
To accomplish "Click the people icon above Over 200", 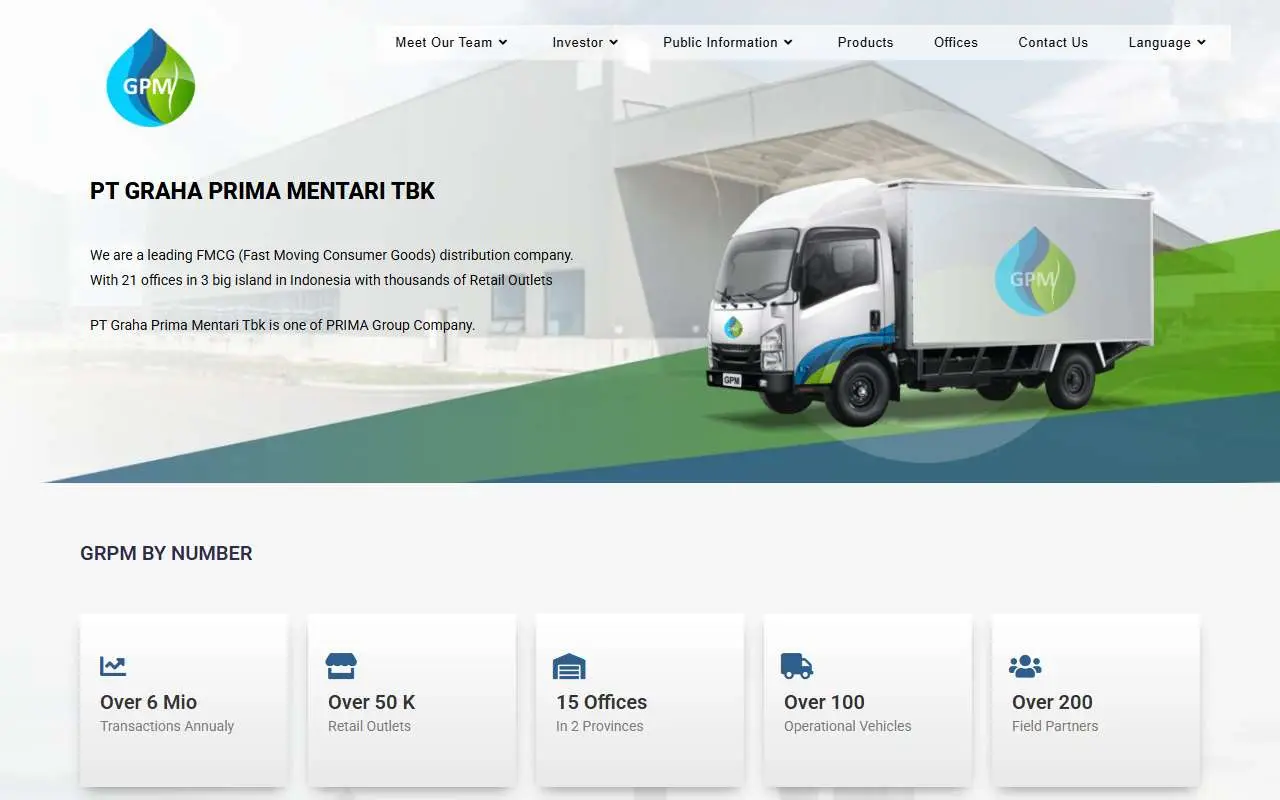I will coord(1025,666).
